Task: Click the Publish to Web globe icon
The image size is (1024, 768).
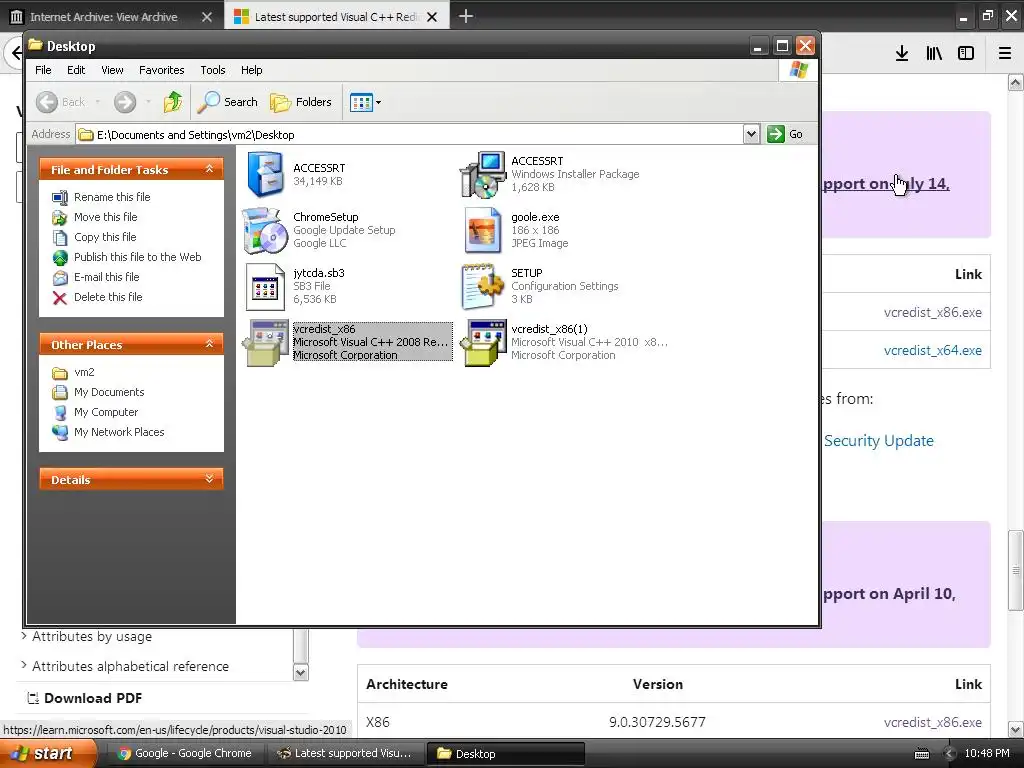Action: 60,257
